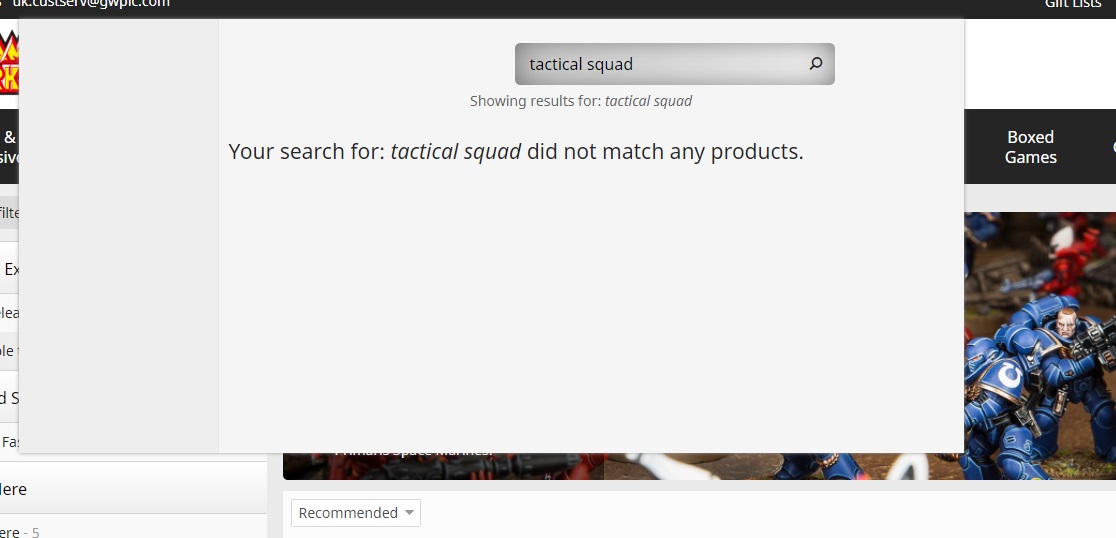Open the Gift Lists link
This screenshot has width=1116, height=538.
[1072, 5]
